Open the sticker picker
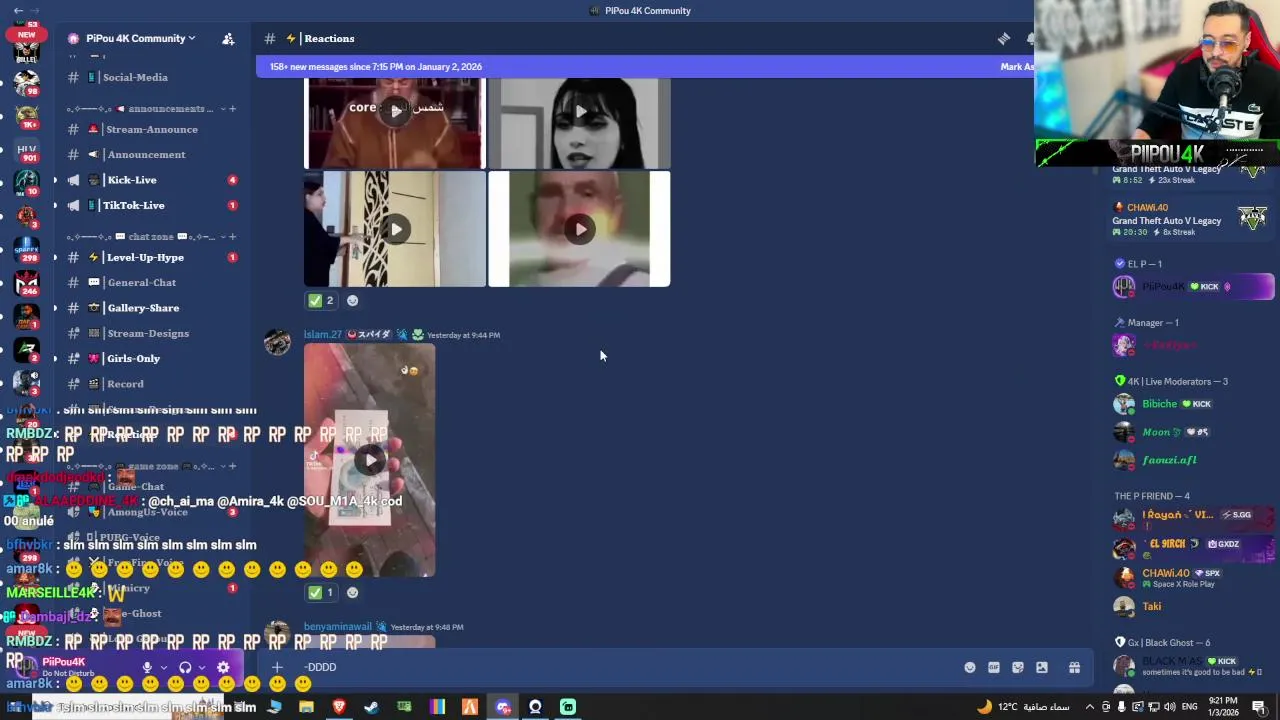Image resolution: width=1280 pixels, height=720 pixels. 1018,667
